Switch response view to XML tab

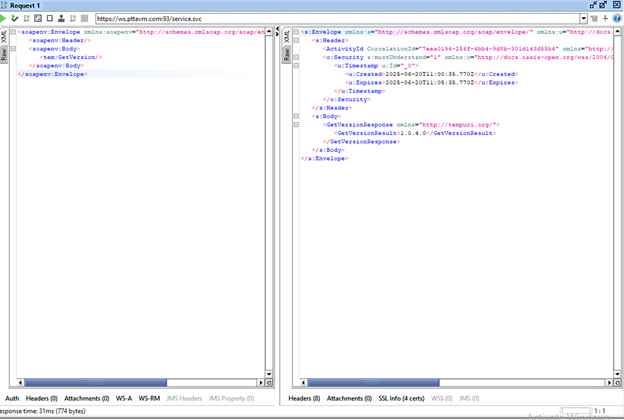pyautogui.click(x=285, y=35)
